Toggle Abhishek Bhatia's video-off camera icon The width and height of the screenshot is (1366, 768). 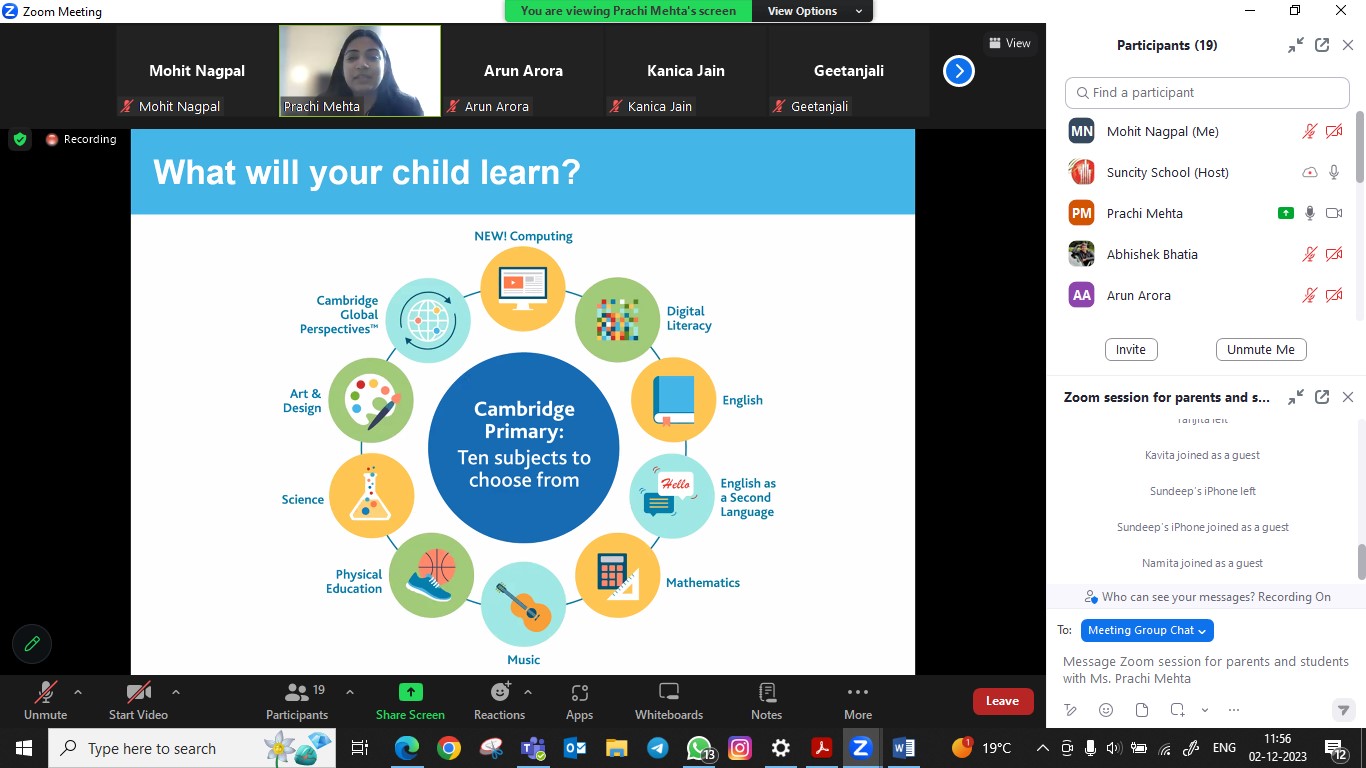[x=1334, y=254]
